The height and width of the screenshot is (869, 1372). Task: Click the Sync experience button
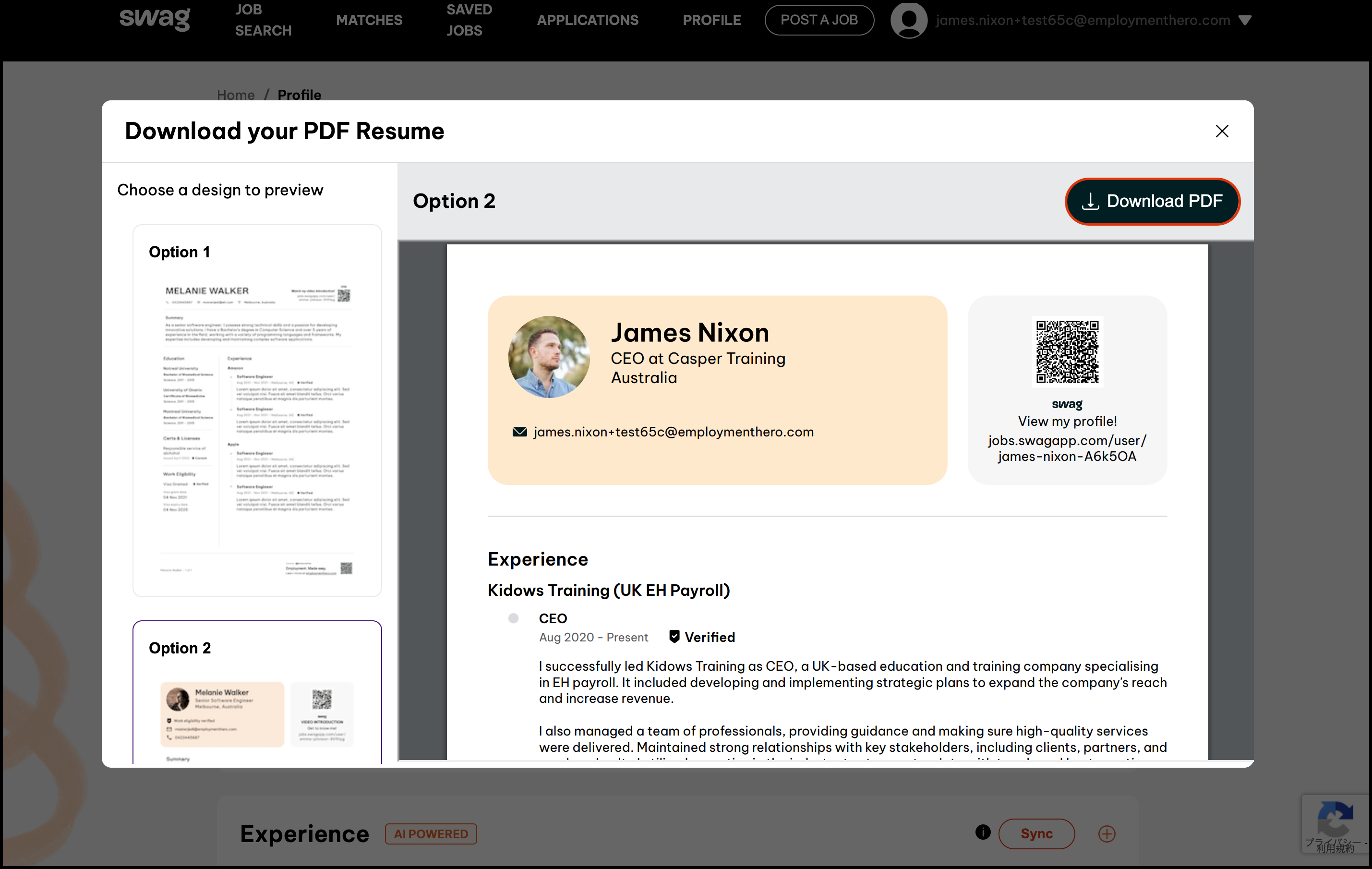point(1036,833)
